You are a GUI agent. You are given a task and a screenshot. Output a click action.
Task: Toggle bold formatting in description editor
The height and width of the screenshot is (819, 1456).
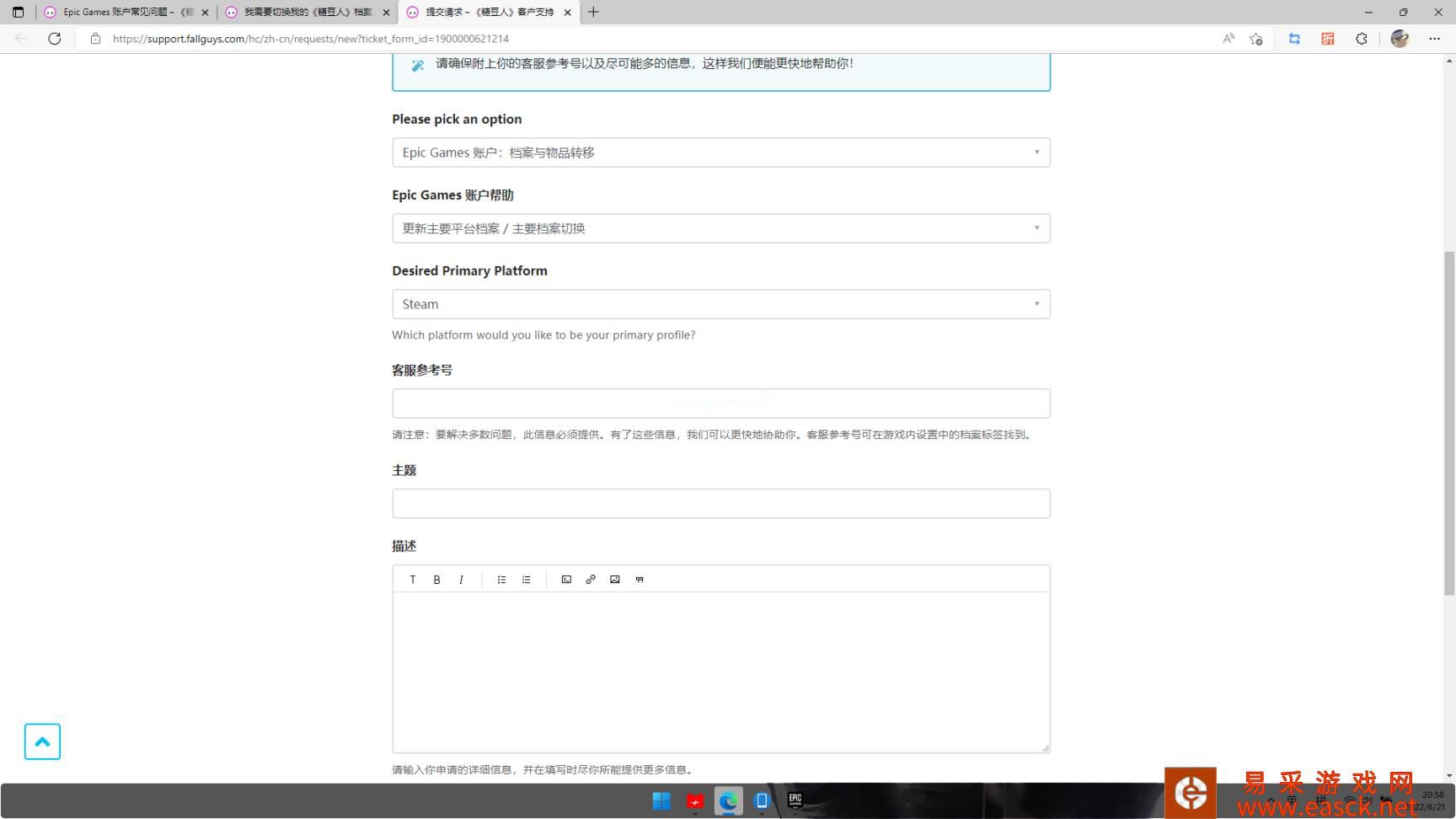pos(436,580)
